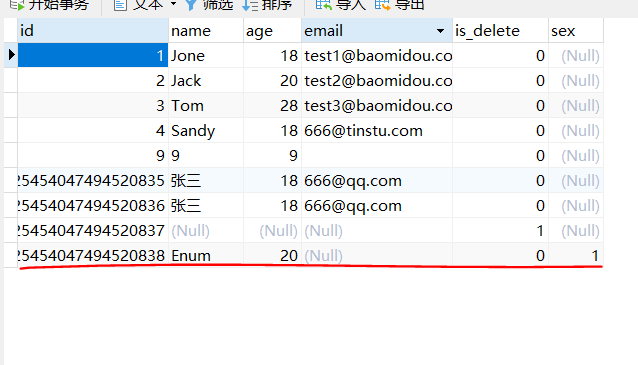Select the id cell ending in 520837

[x=93, y=231]
